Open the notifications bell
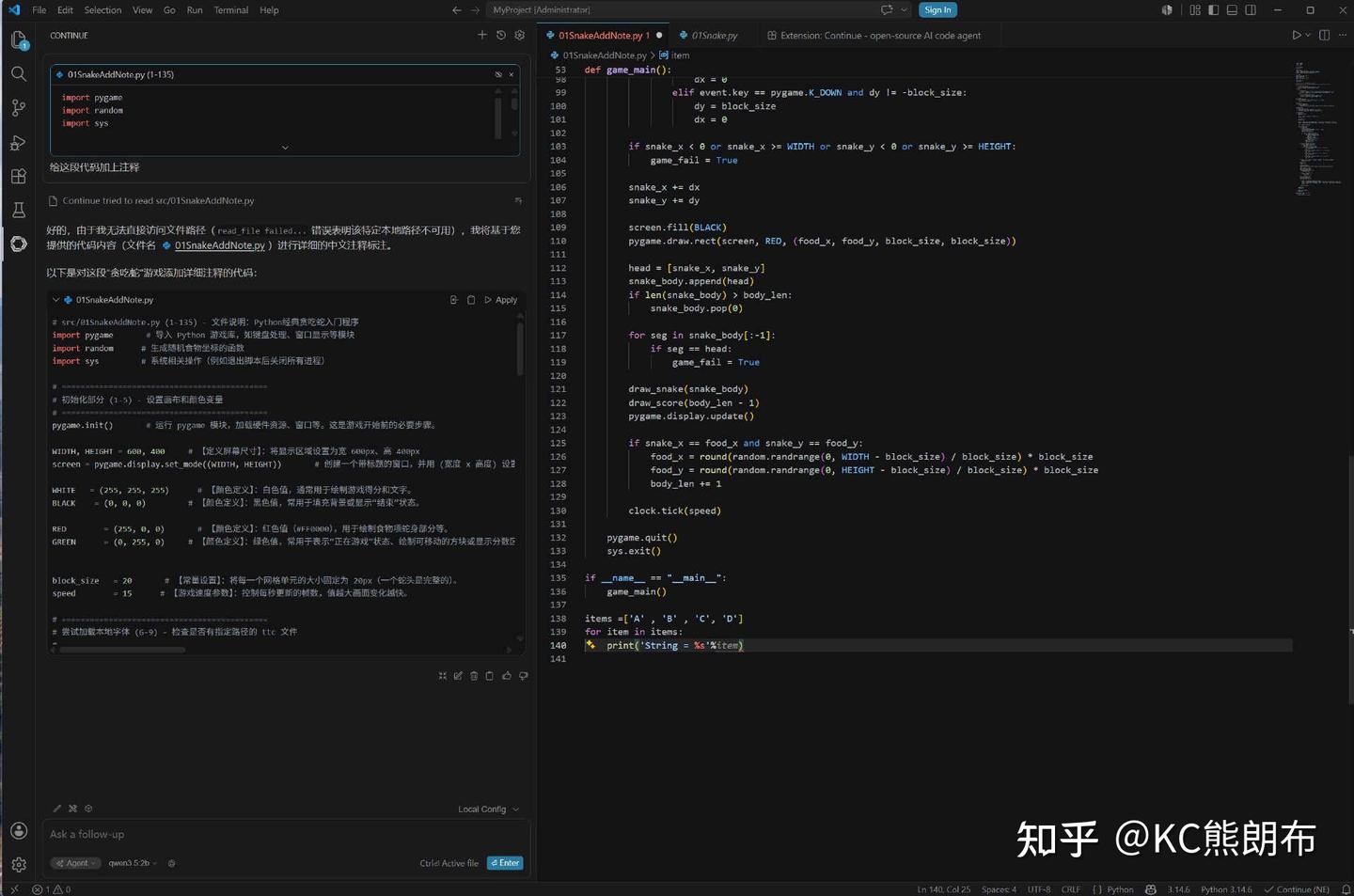 point(1346,889)
